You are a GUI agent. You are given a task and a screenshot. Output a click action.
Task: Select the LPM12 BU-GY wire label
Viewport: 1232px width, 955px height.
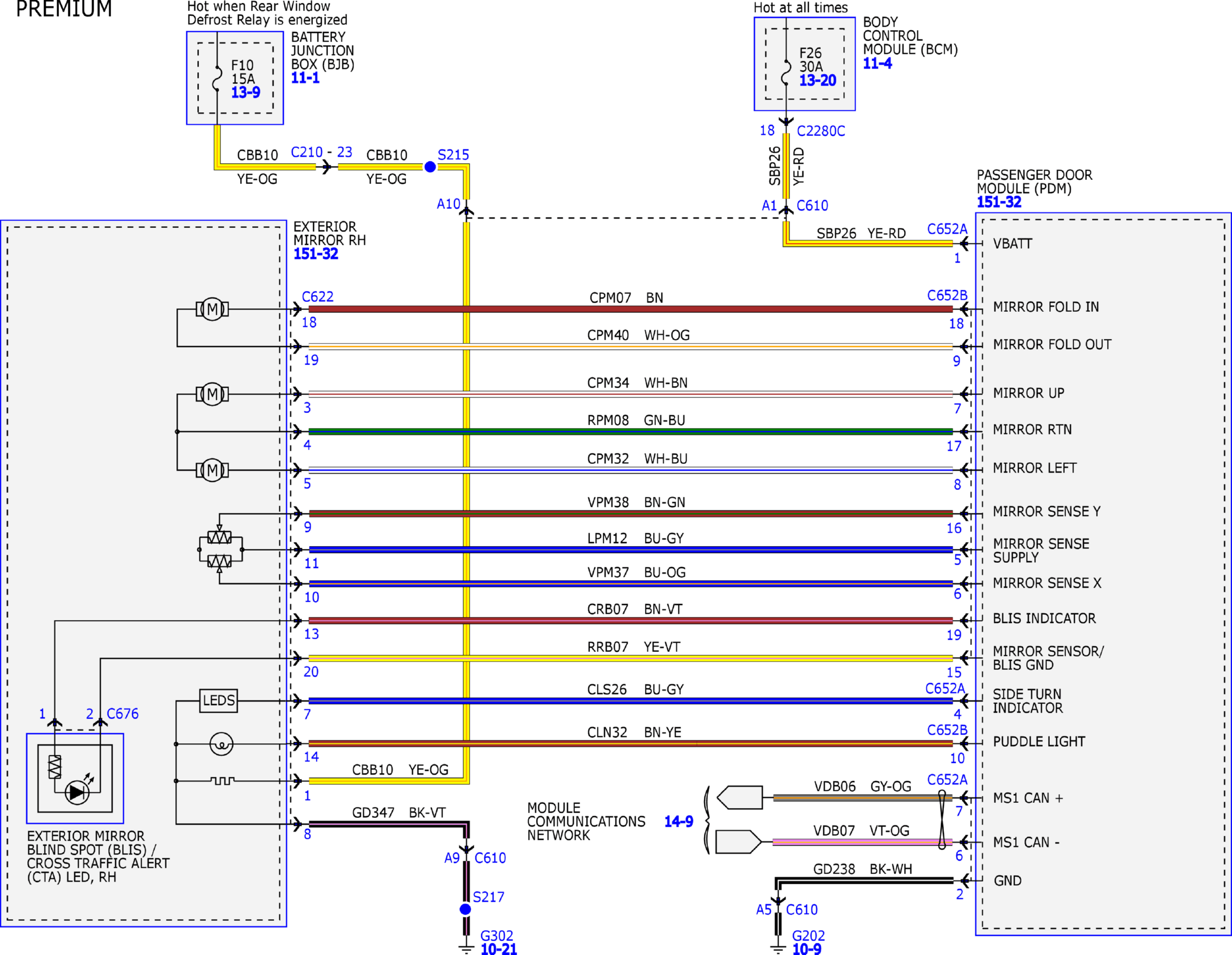click(636, 539)
